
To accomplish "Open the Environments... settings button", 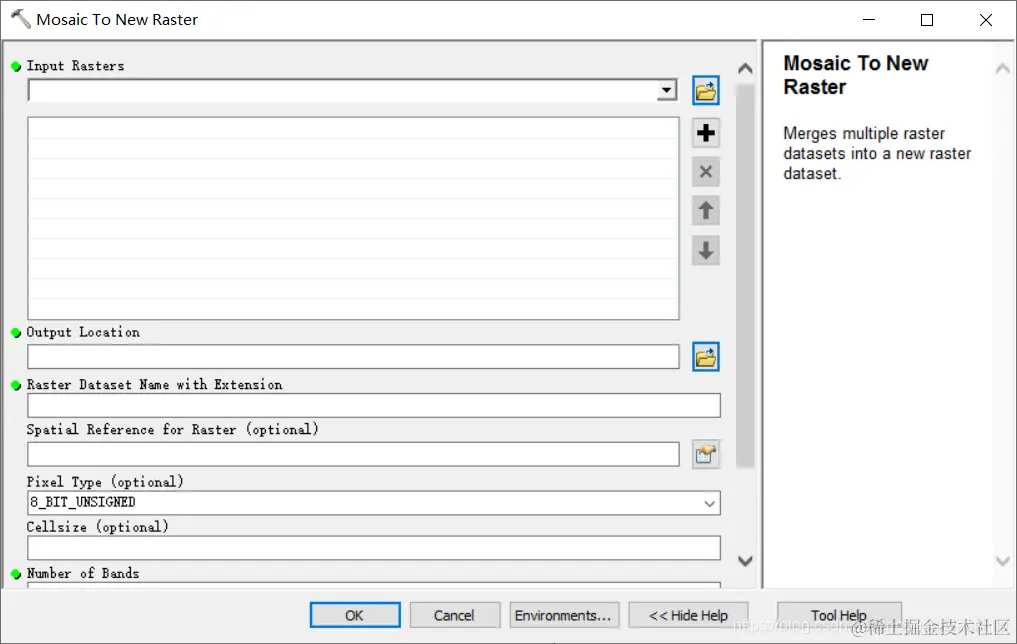I will (x=564, y=615).
